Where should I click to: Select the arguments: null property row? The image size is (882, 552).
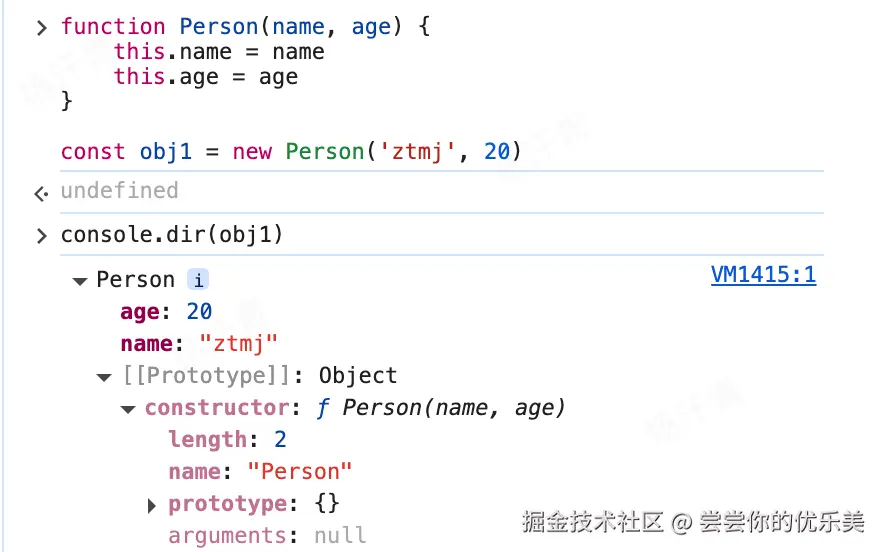click(267, 536)
